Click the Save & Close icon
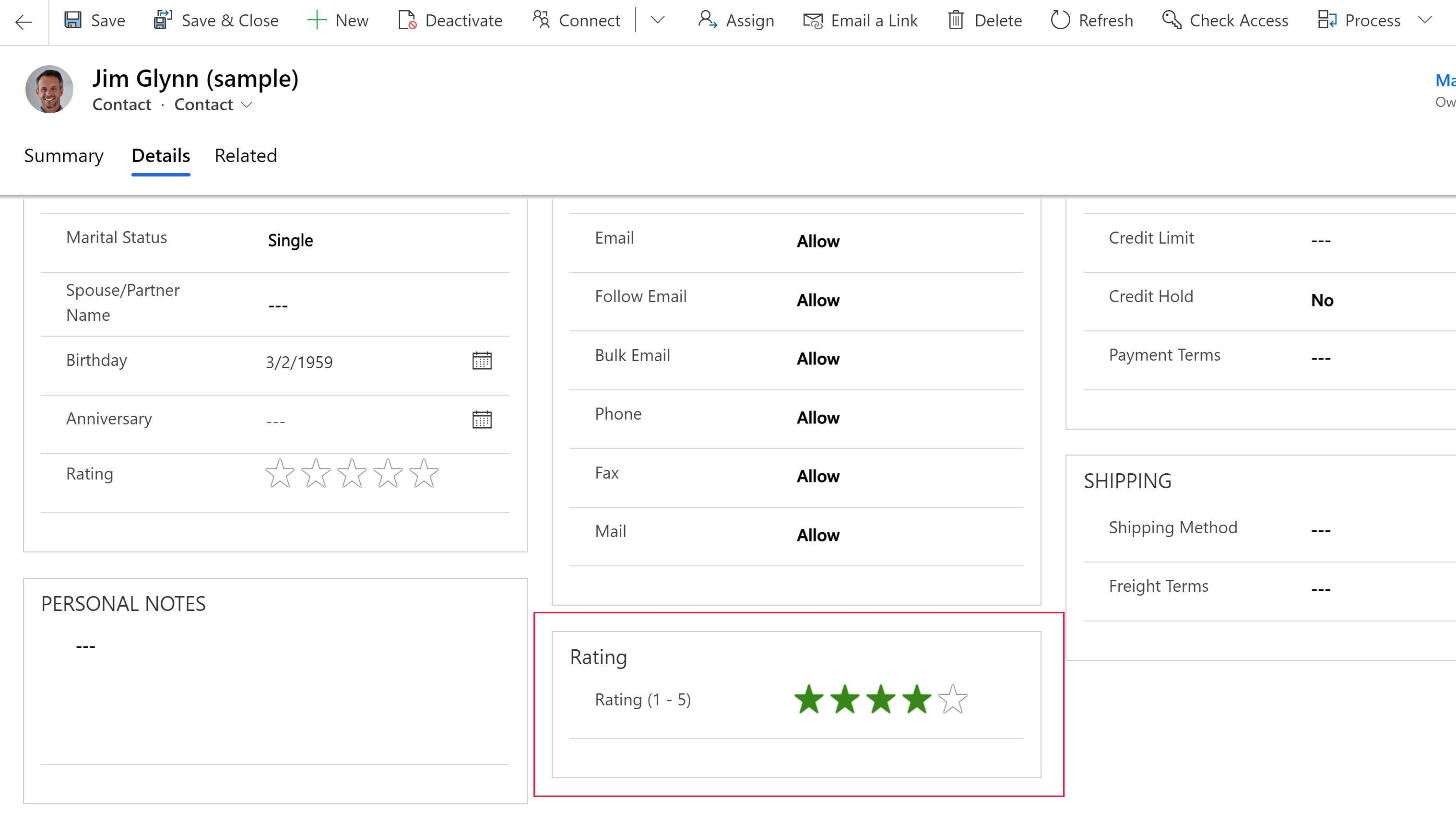The width and height of the screenshot is (1456, 832). coord(163,20)
